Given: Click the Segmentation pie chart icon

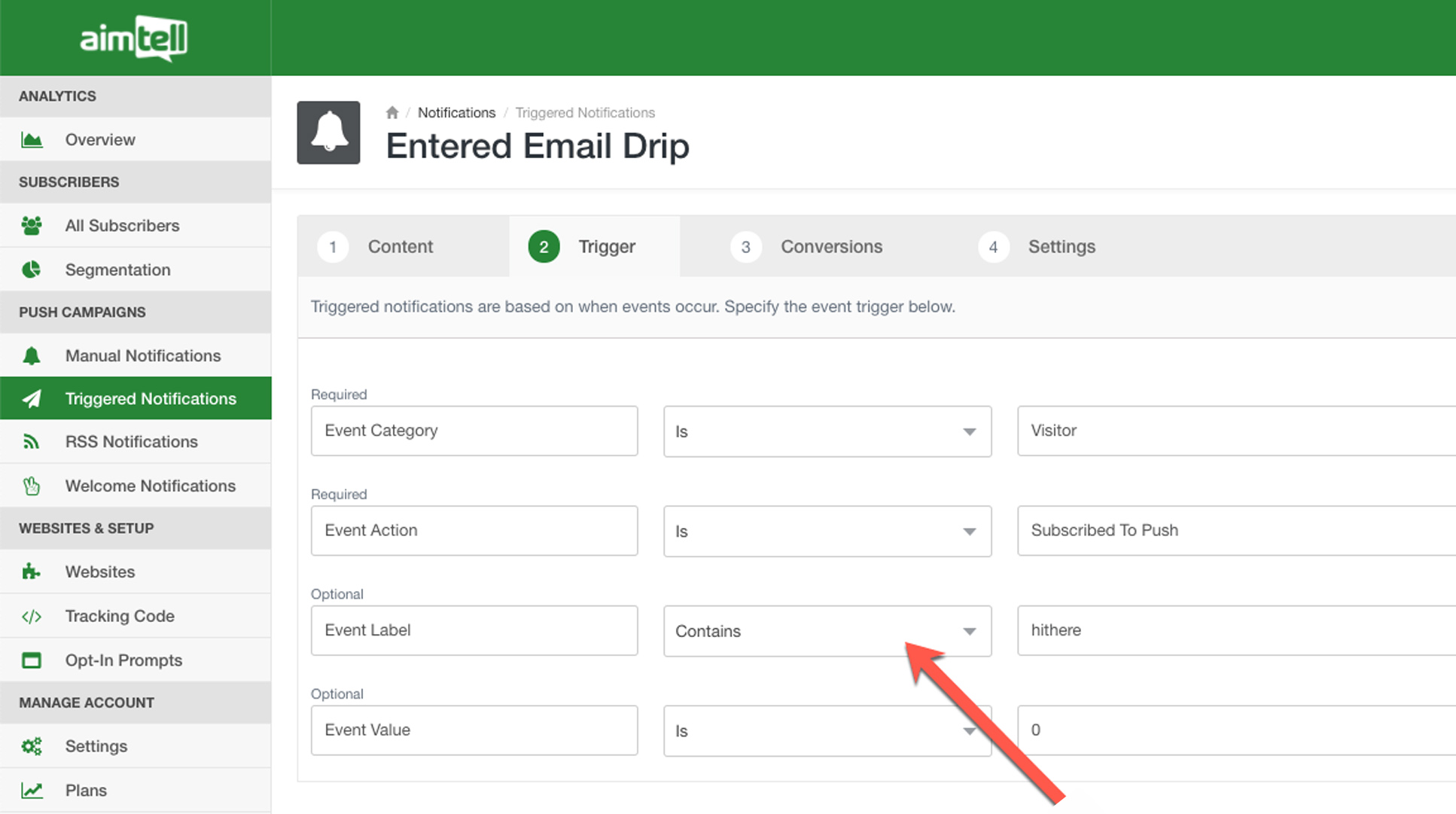Looking at the screenshot, I should (x=32, y=270).
